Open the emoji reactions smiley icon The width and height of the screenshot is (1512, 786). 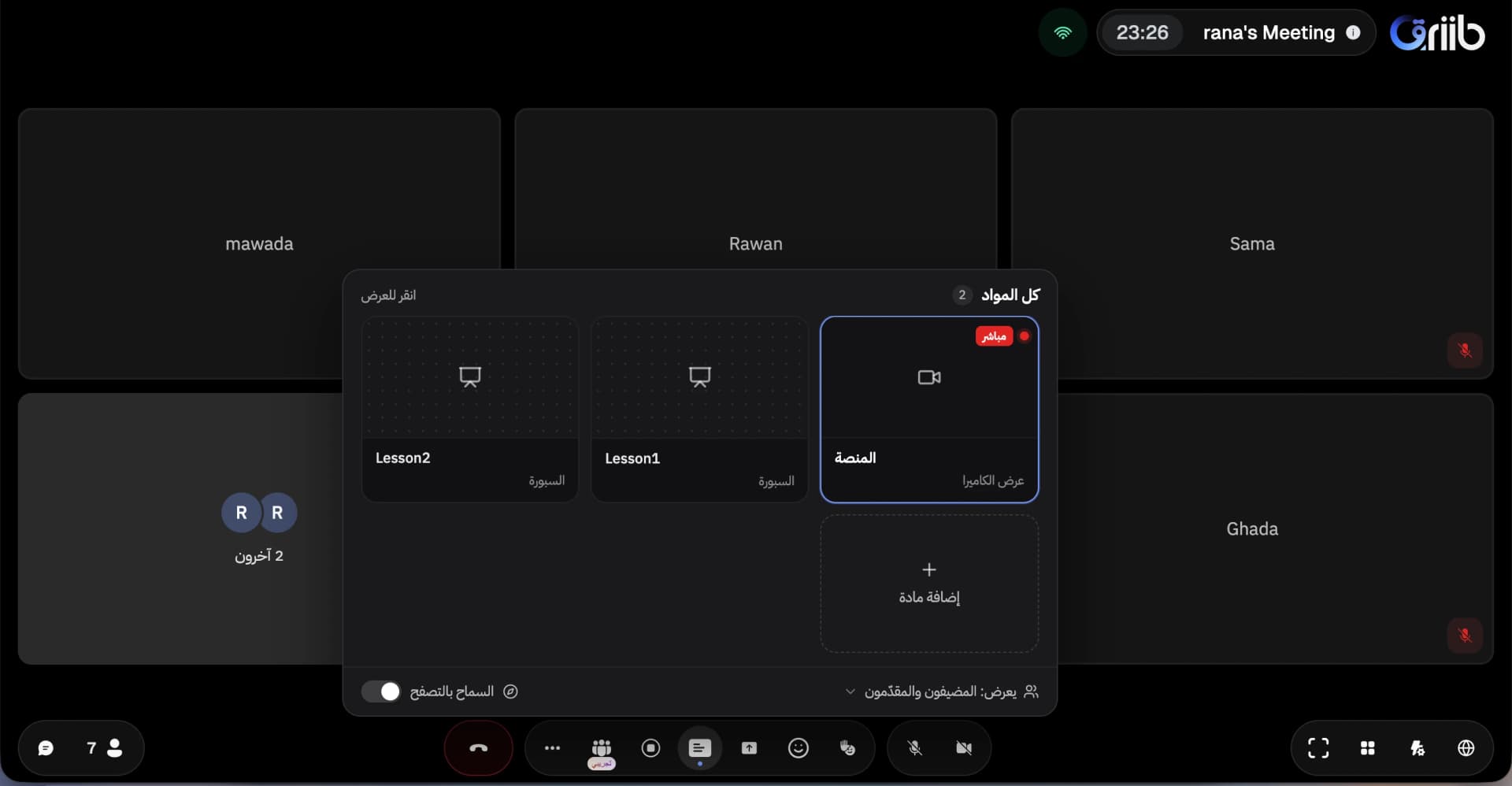click(798, 747)
